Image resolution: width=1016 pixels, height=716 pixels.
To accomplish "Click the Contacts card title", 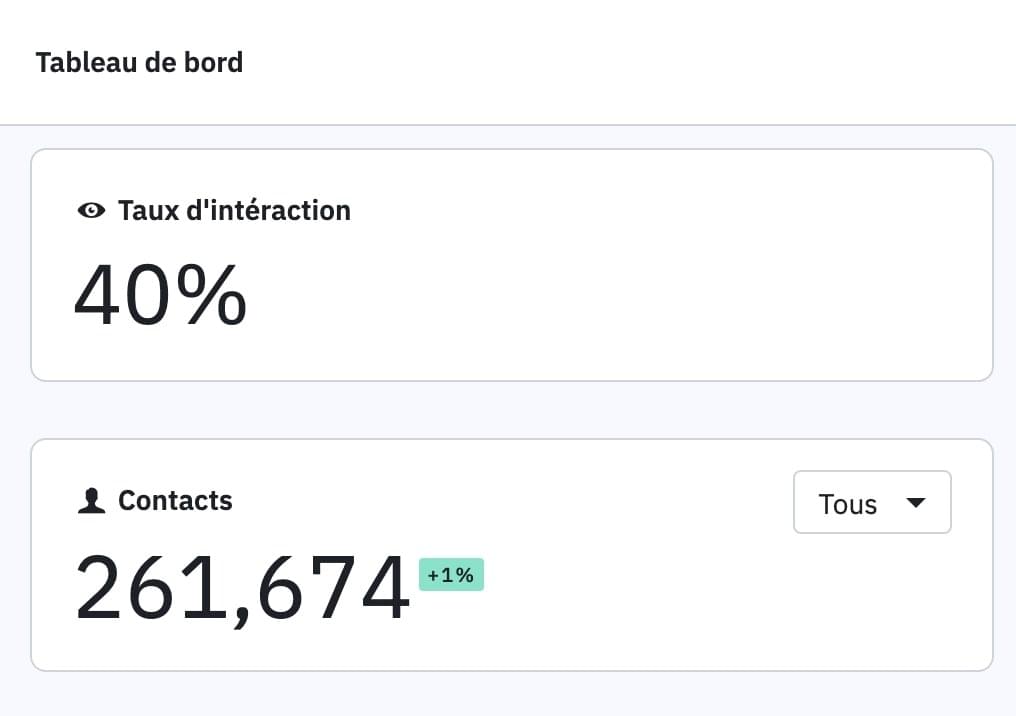I will click(x=175, y=501).
